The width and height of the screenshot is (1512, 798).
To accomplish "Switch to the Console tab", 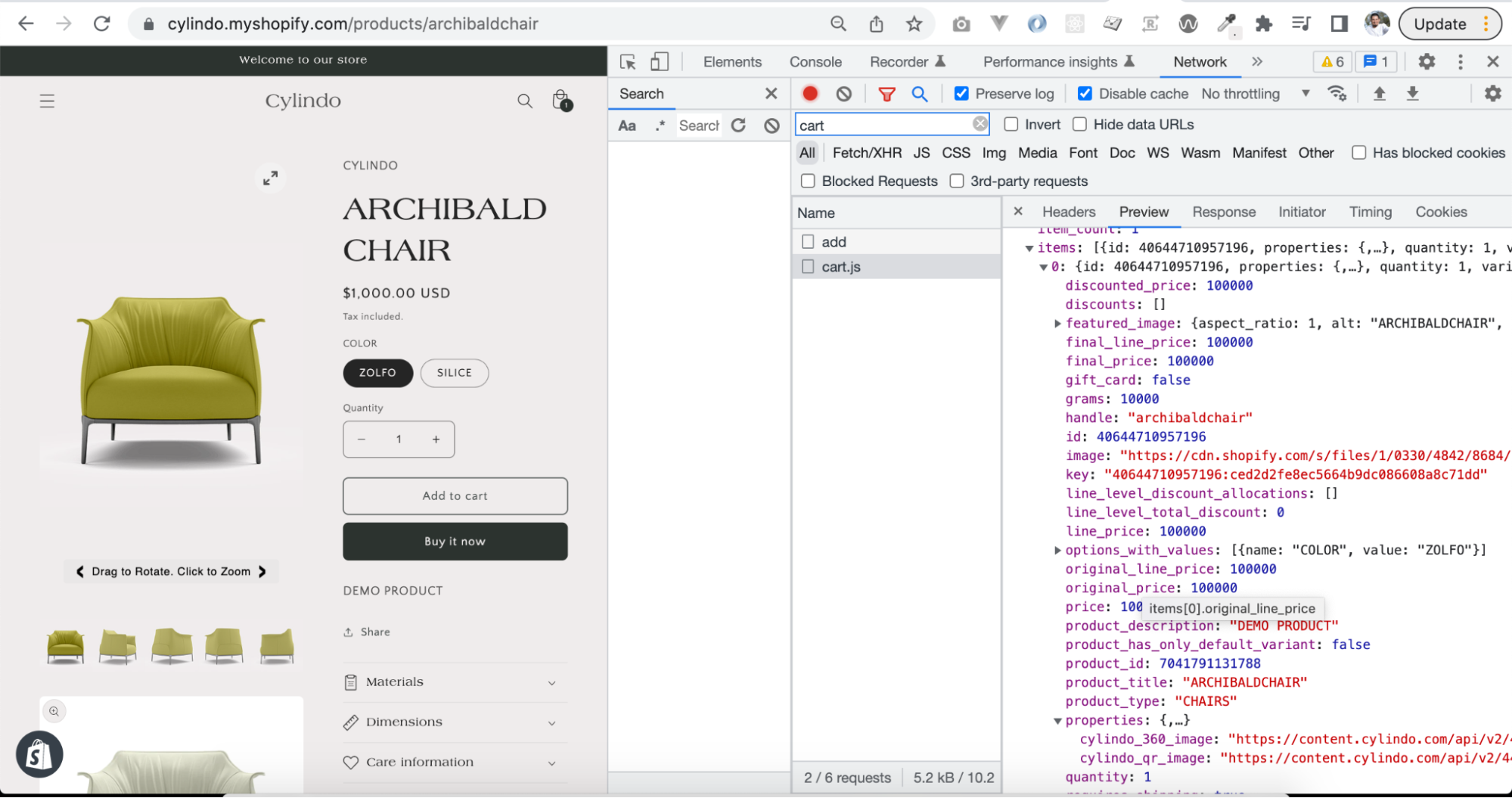I will pyautogui.click(x=815, y=62).
